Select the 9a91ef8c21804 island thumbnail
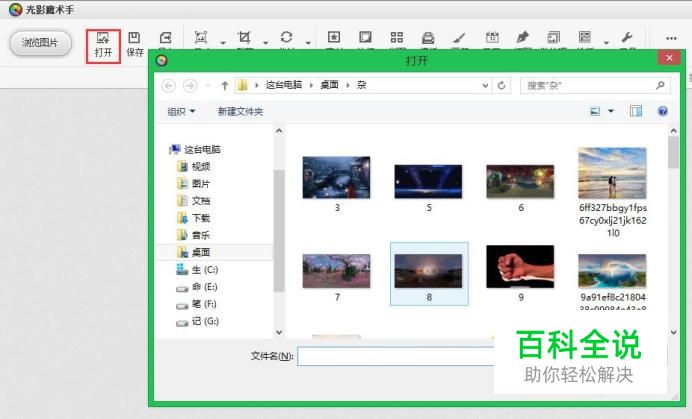 pyautogui.click(x=612, y=271)
